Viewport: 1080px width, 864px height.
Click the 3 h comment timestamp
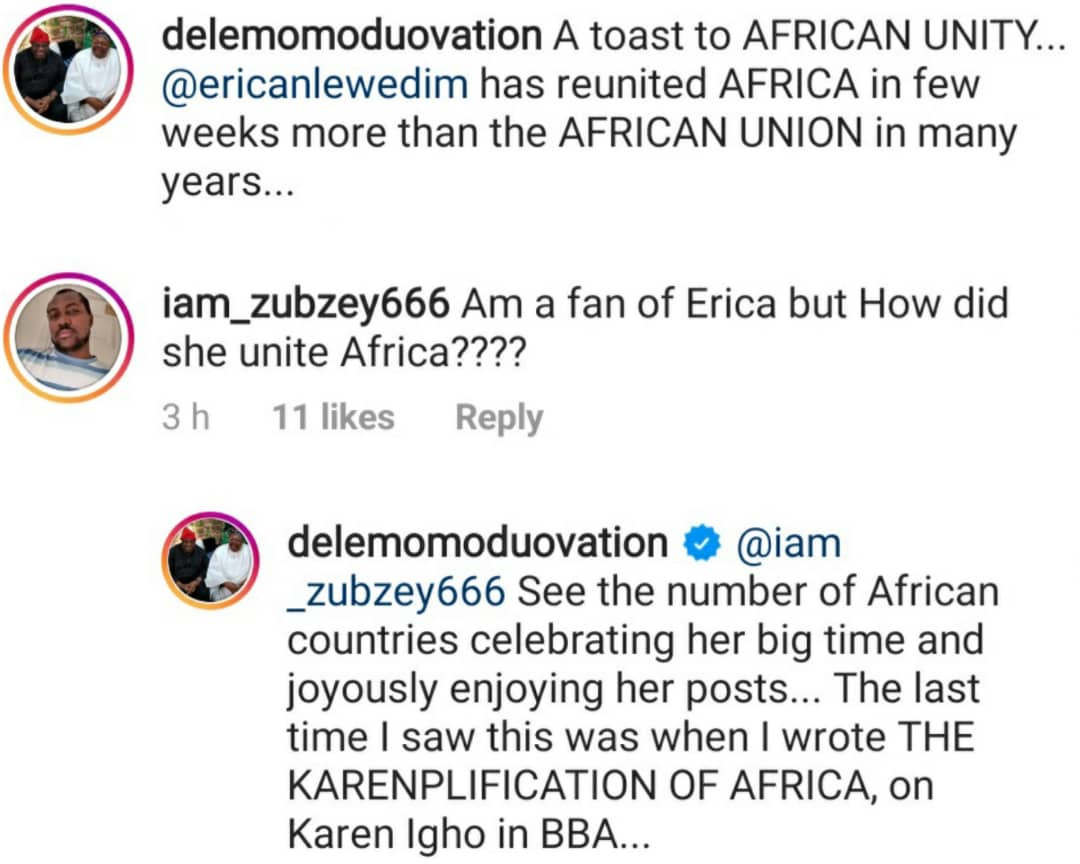coord(186,417)
